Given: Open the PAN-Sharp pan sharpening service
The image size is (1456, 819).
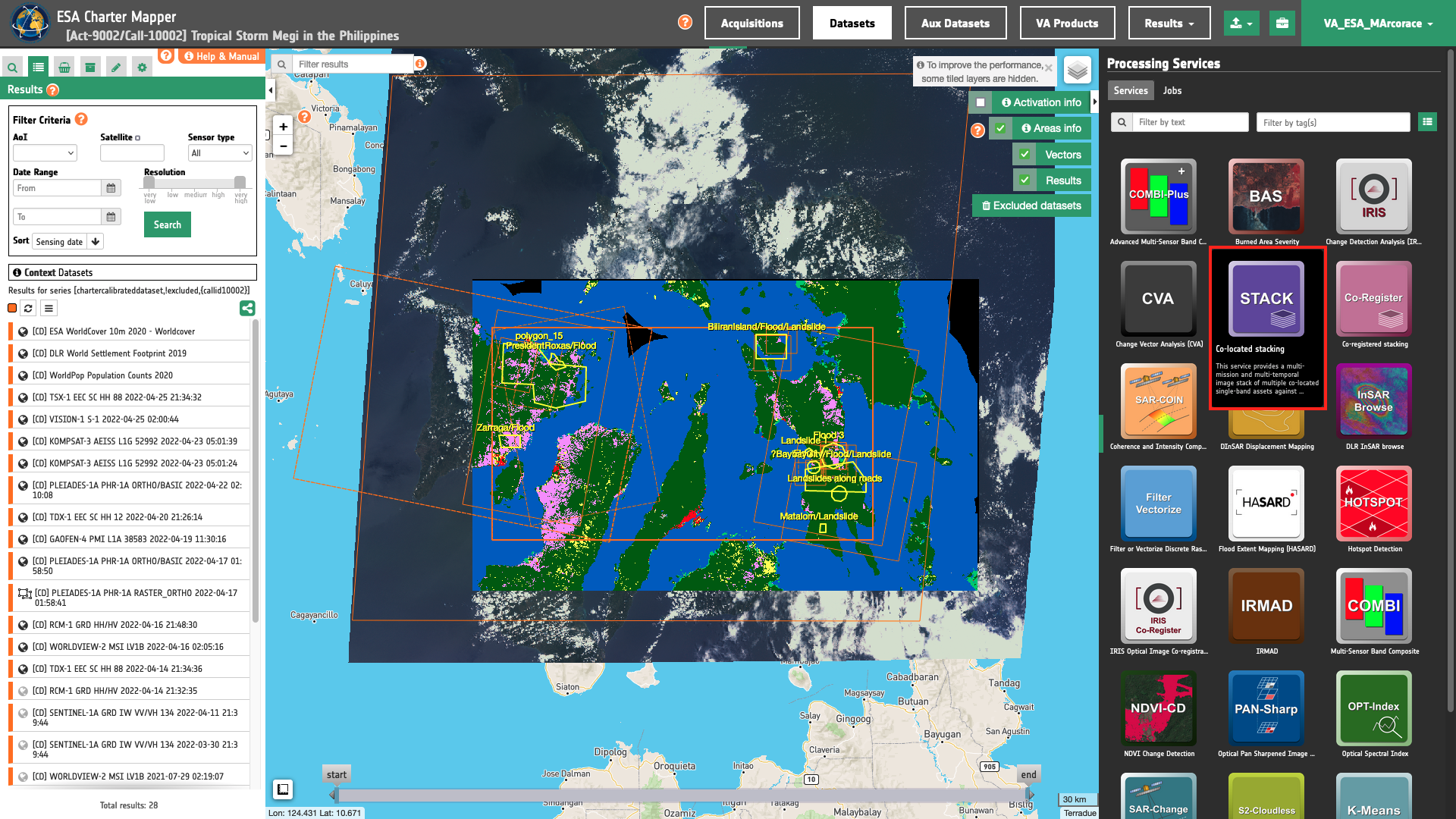Looking at the screenshot, I should 1266,708.
